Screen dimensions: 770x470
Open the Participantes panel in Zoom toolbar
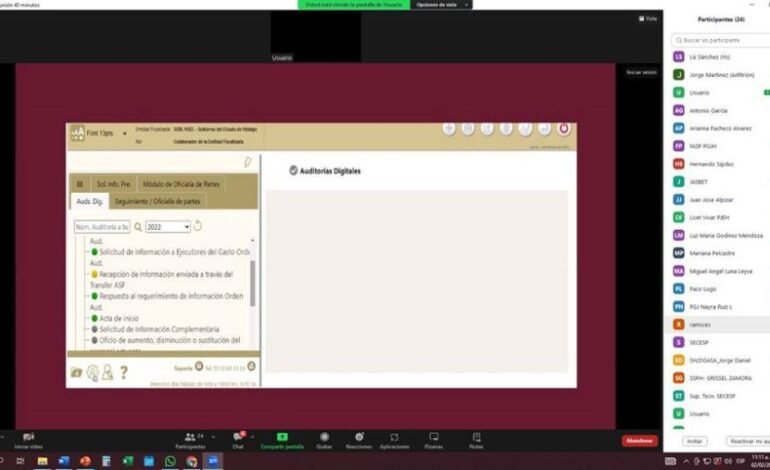pyautogui.click(x=188, y=437)
